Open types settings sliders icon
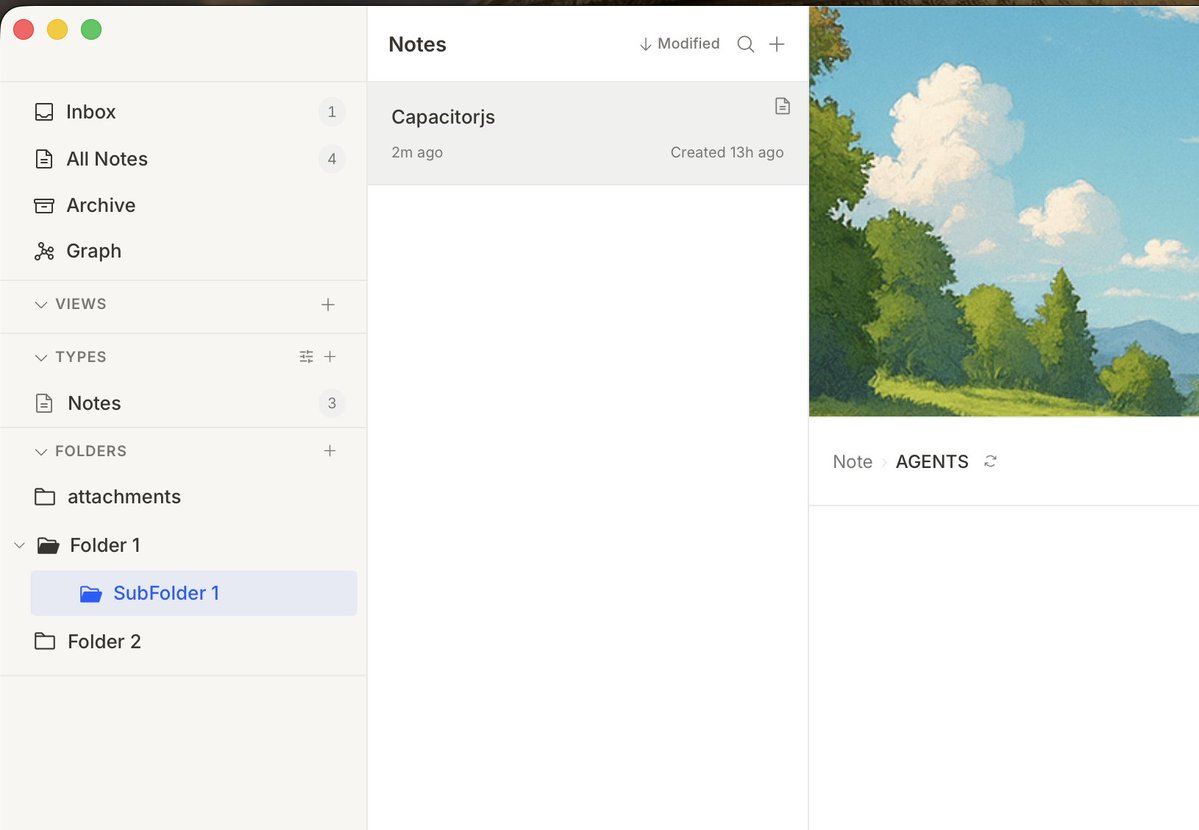The width and height of the screenshot is (1199, 830). point(306,356)
